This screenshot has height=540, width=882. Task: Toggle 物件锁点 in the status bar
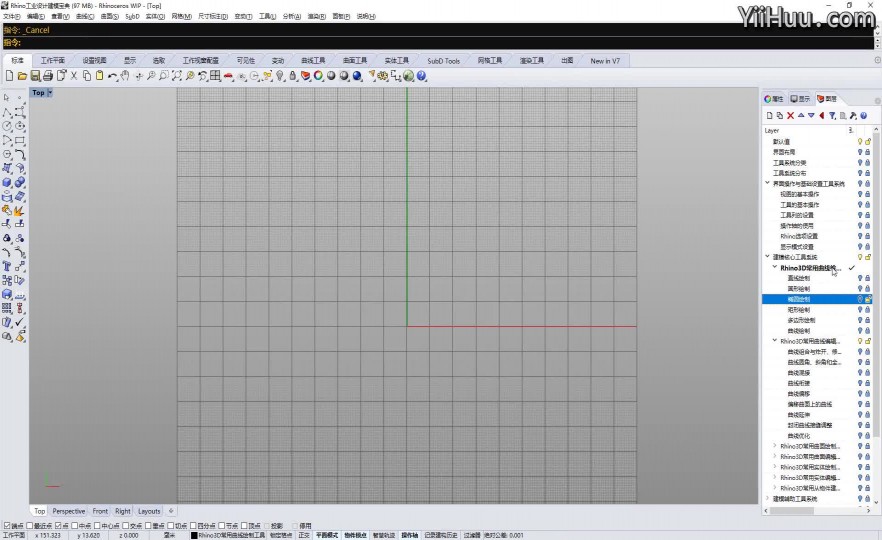tap(356, 536)
